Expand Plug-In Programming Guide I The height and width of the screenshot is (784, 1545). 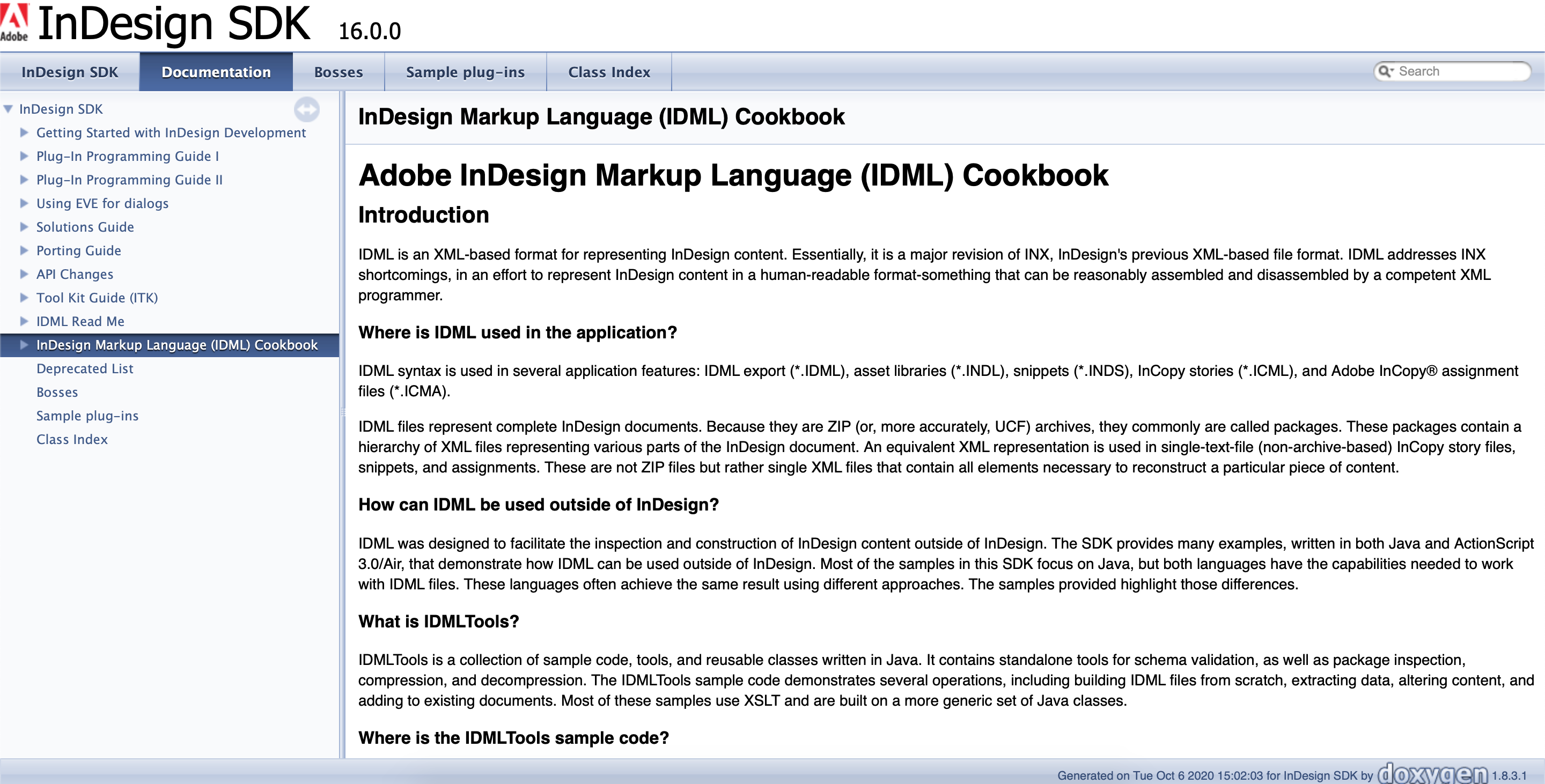pos(24,156)
